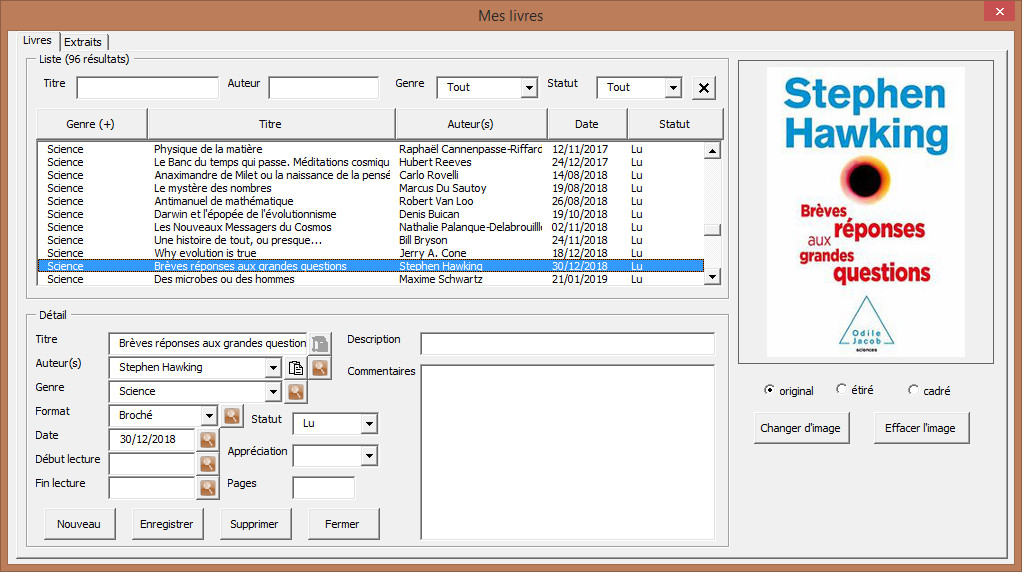The width and height of the screenshot is (1022, 572).
Task: Open the Statut detail dropdown showing Lu
Action: 369,423
